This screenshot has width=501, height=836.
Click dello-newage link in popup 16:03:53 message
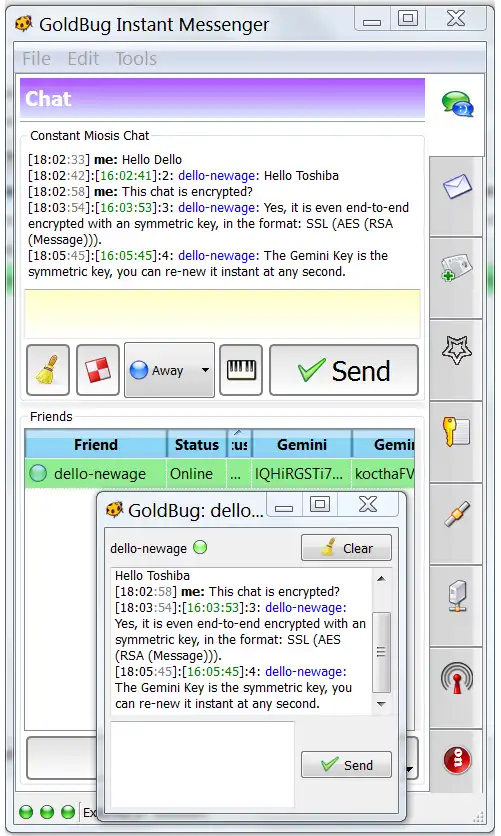click(306, 607)
